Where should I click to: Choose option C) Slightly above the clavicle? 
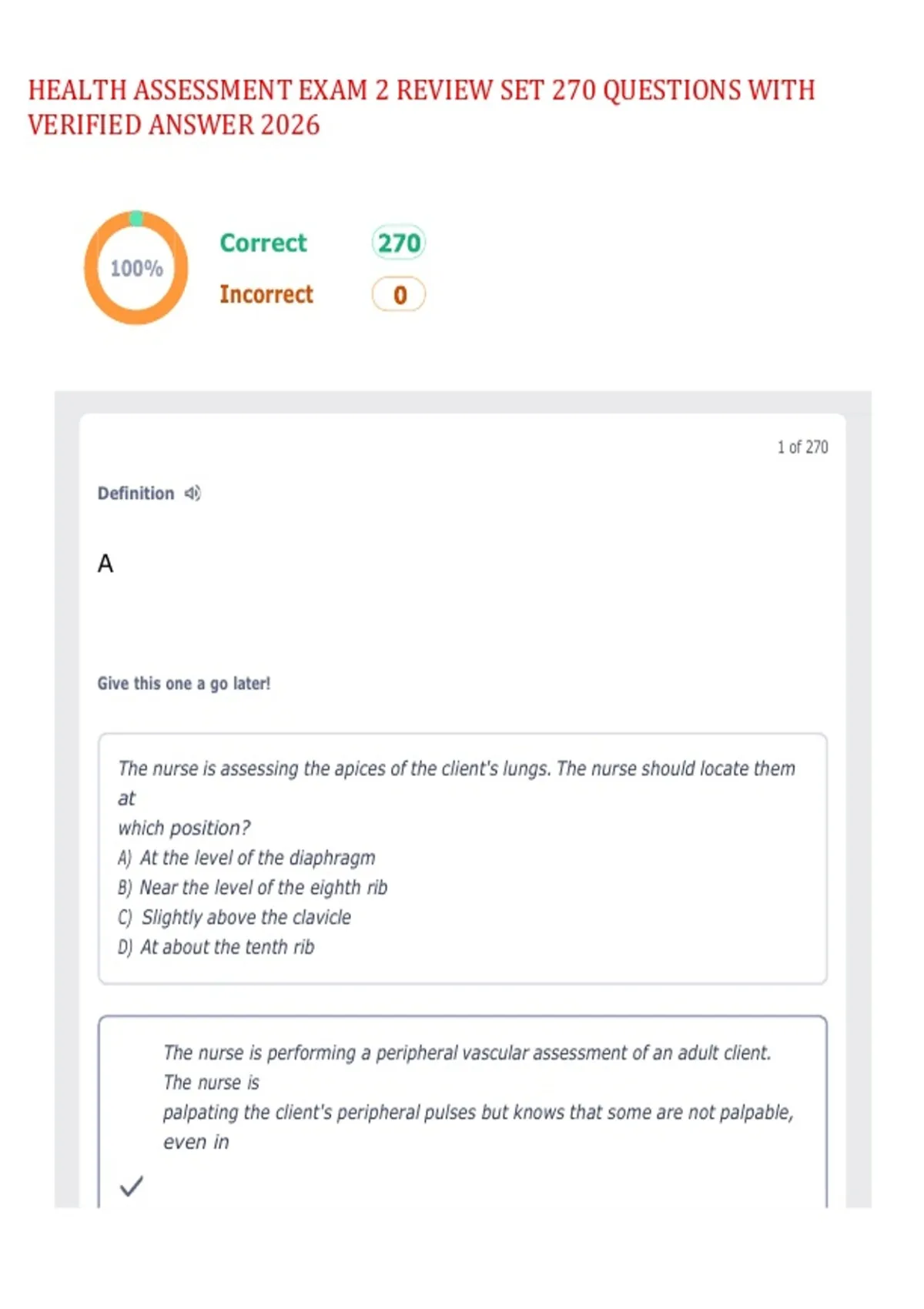click(234, 917)
